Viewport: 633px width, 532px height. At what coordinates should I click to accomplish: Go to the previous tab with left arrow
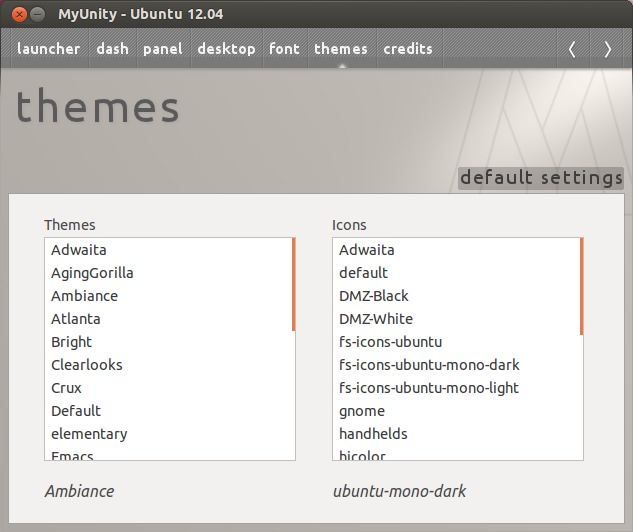tap(573, 49)
